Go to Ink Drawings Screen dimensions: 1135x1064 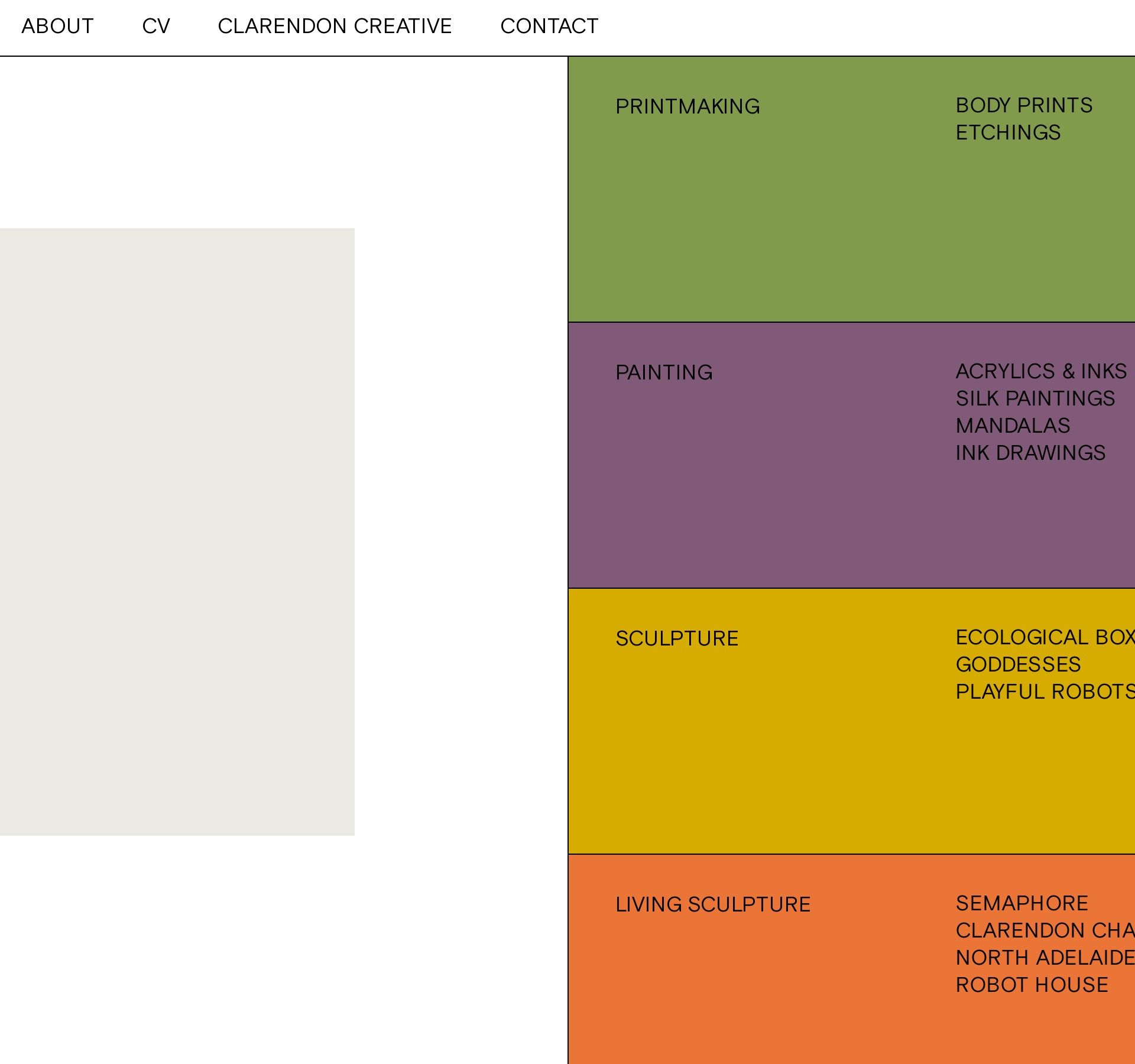[1030, 453]
